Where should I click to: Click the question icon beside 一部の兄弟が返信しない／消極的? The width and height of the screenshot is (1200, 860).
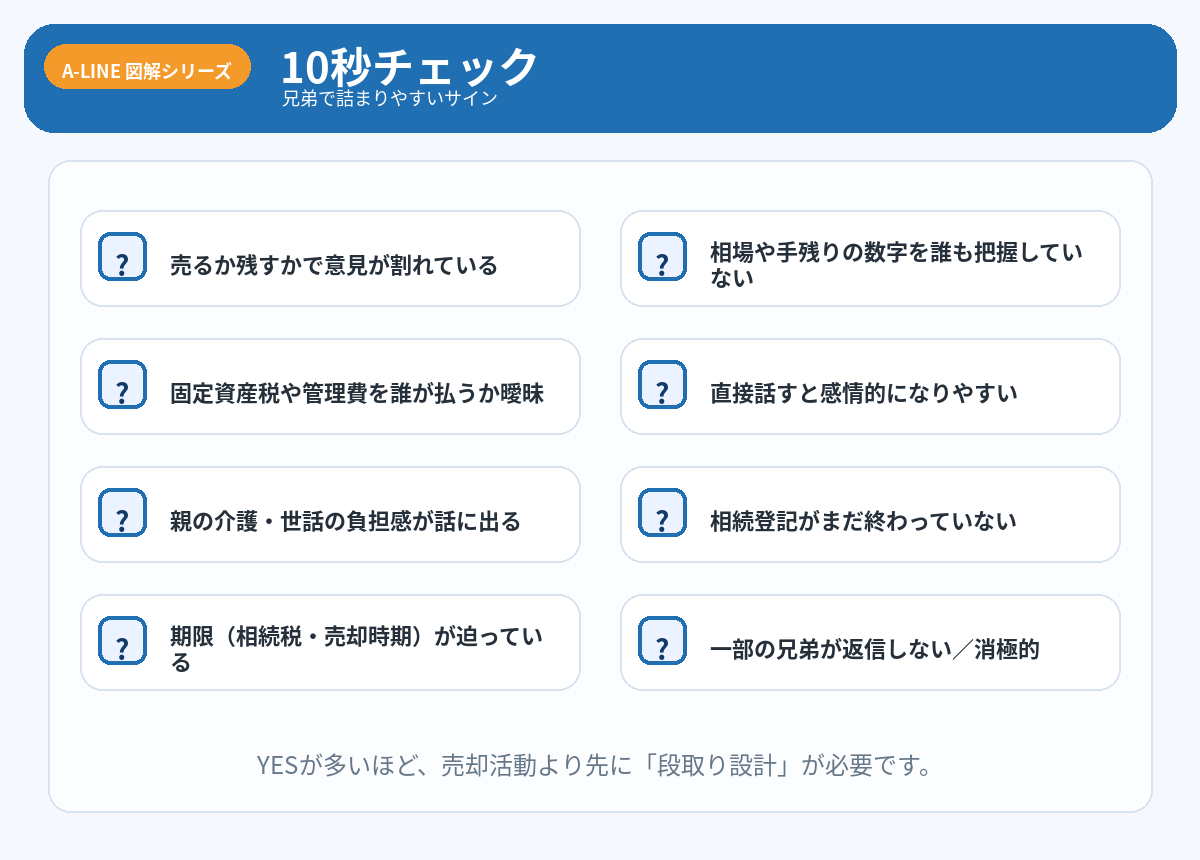click(x=662, y=642)
